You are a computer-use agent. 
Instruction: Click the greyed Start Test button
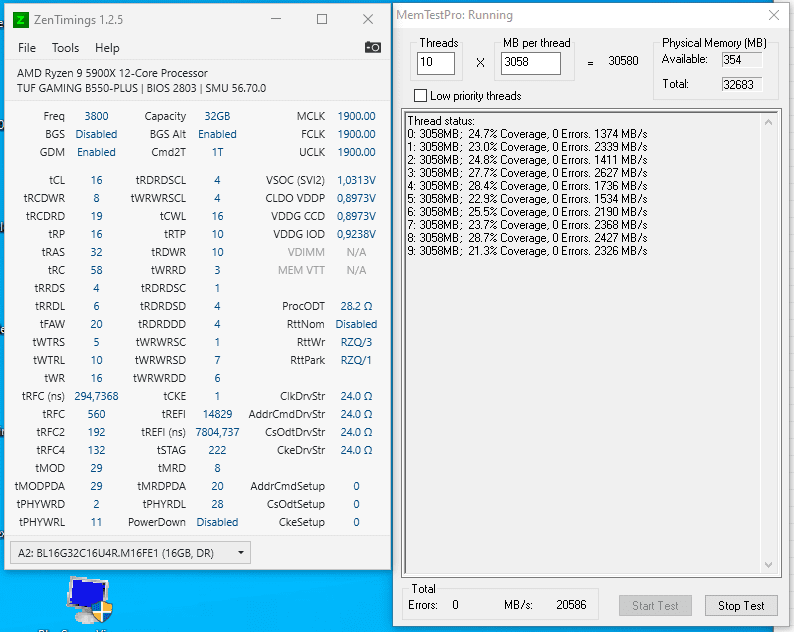655,606
